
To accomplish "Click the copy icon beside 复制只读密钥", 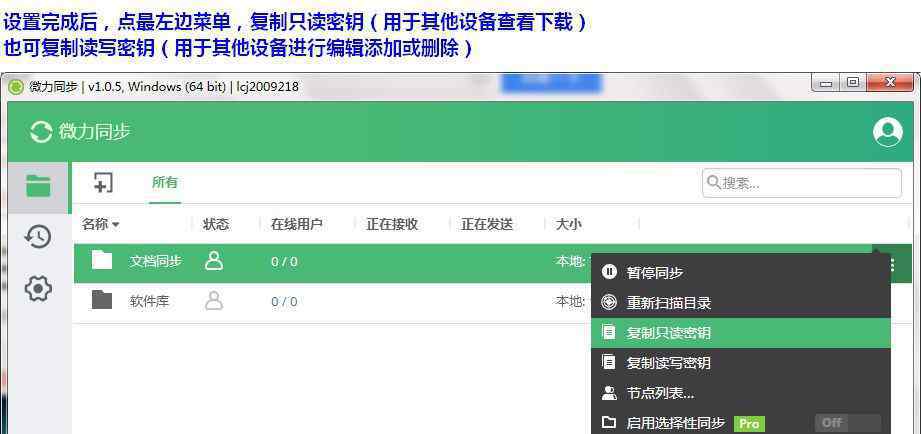I will coord(609,332).
